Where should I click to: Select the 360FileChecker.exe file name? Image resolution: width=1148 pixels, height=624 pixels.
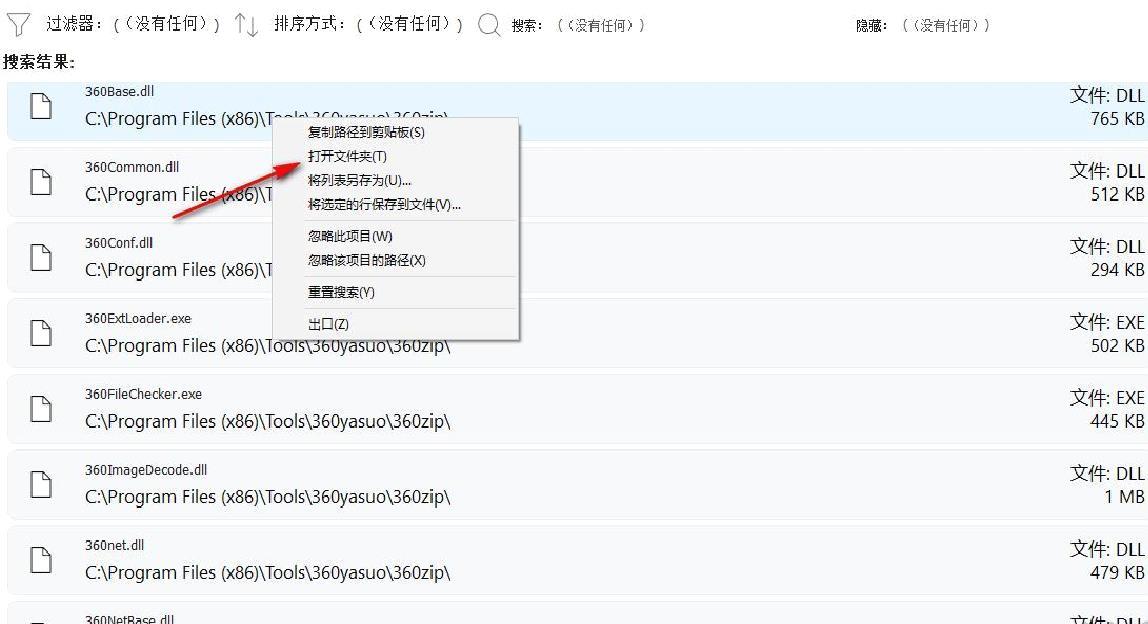(x=144, y=394)
